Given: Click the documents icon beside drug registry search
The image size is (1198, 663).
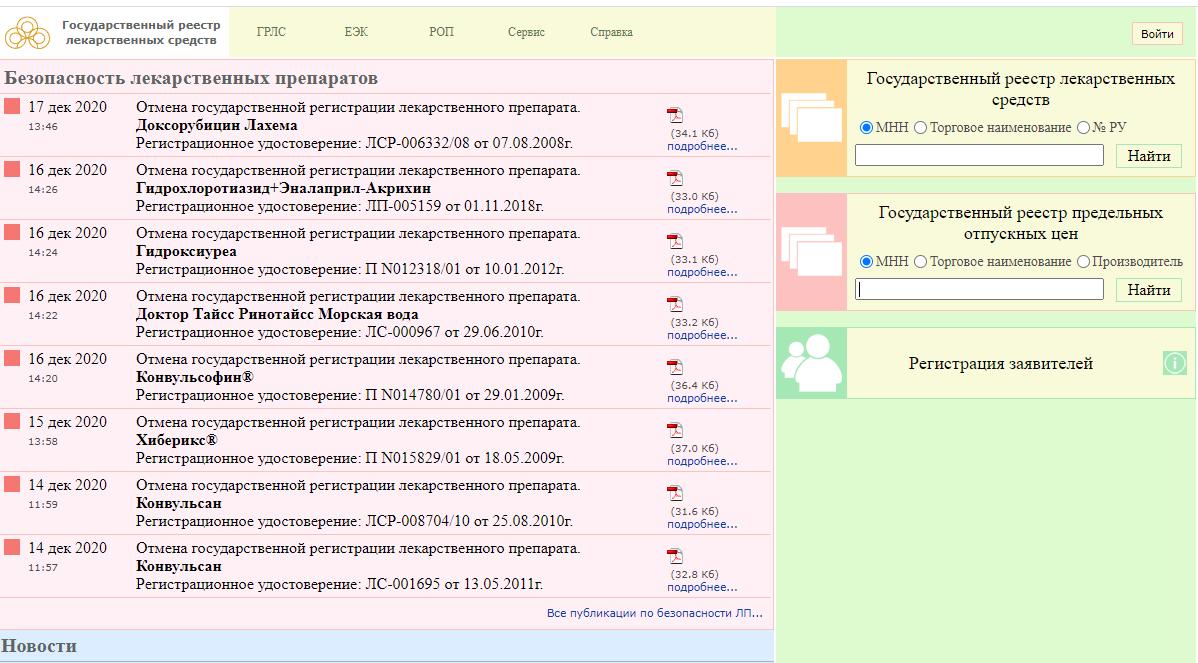Looking at the screenshot, I should tap(811, 118).
